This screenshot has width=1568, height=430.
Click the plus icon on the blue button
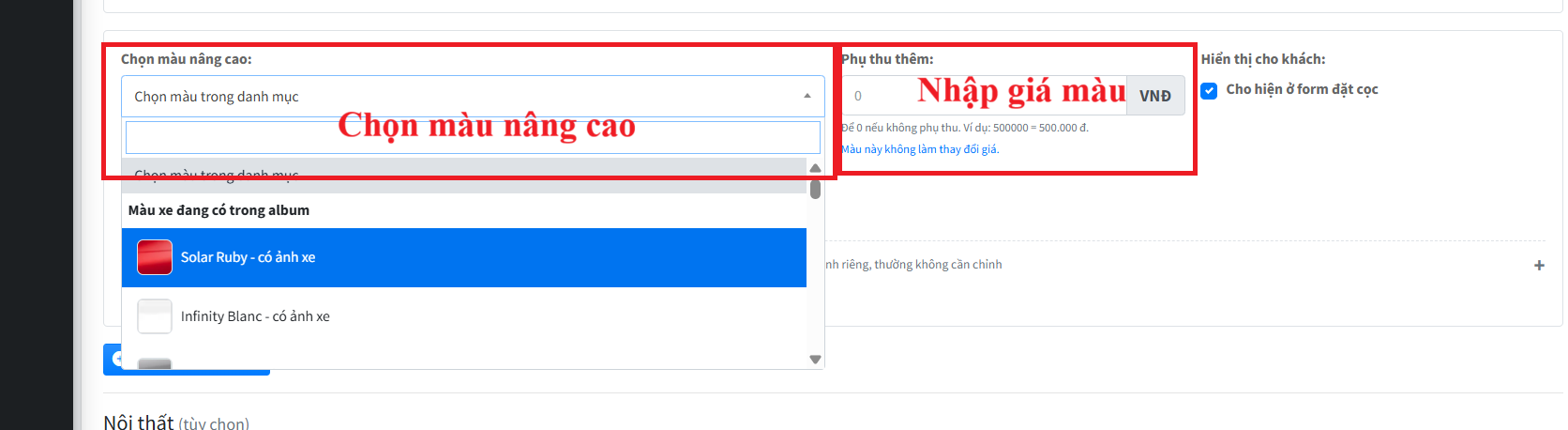point(117,359)
